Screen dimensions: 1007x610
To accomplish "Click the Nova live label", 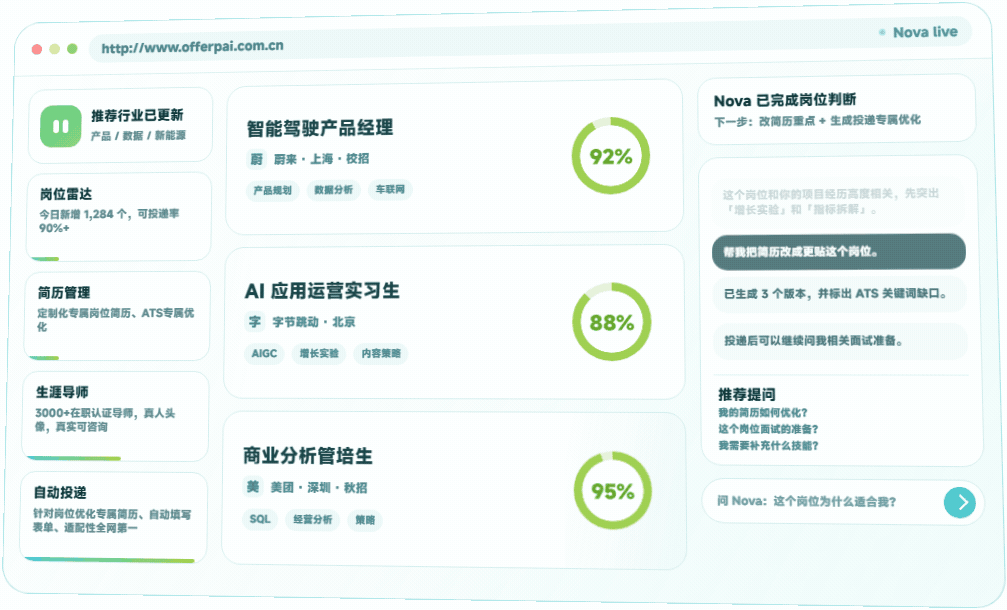I will (x=925, y=32).
